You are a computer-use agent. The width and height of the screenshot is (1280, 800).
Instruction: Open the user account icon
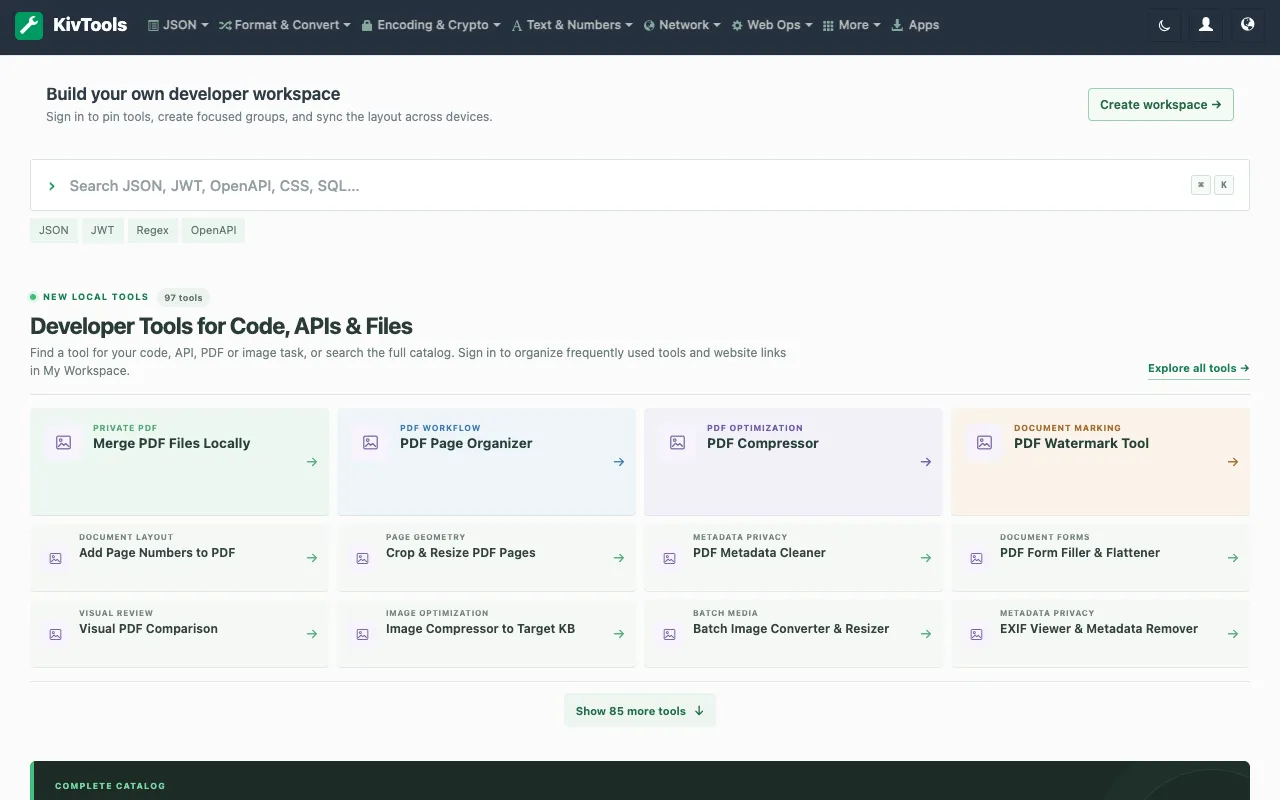1206,25
